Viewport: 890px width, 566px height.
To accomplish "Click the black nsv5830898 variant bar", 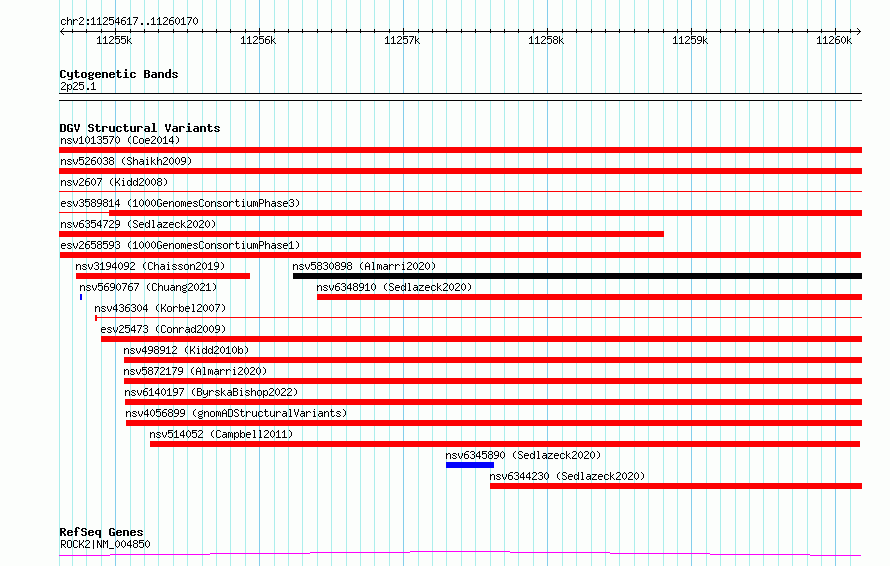I will pos(577,276).
